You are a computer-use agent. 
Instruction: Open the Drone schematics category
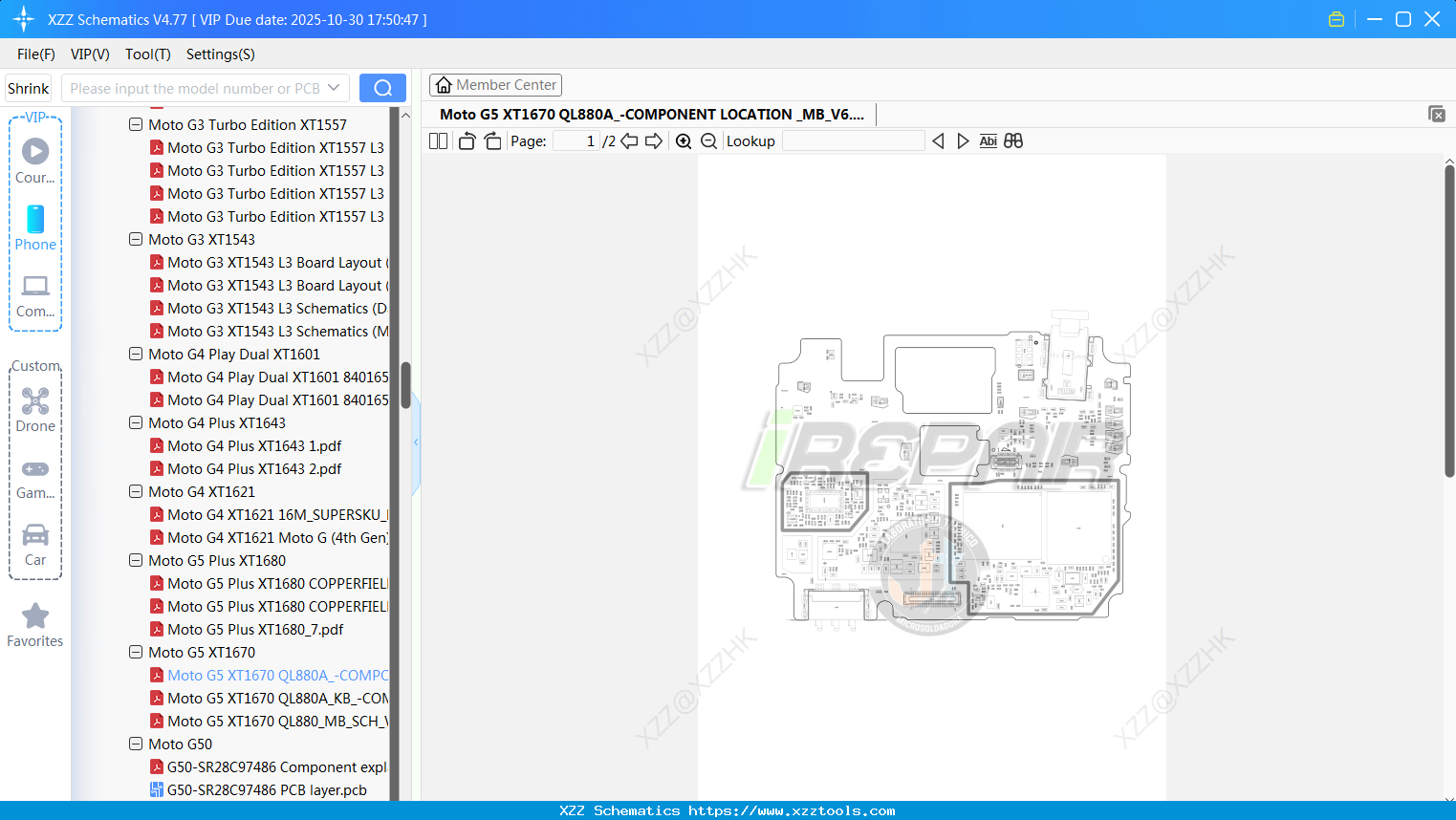(34, 406)
